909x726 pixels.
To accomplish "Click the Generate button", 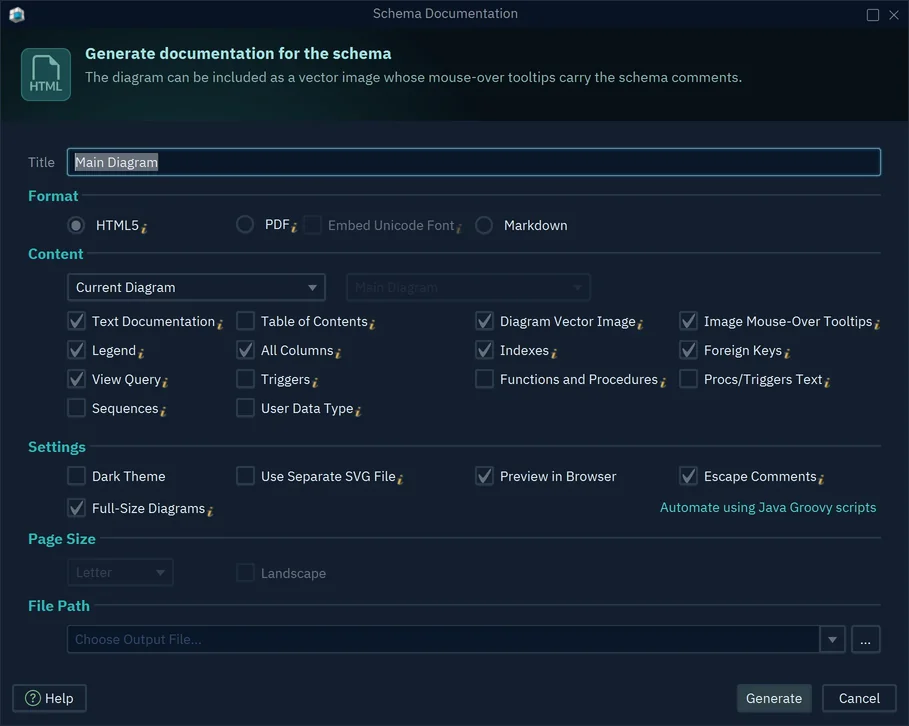I will [774, 698].
